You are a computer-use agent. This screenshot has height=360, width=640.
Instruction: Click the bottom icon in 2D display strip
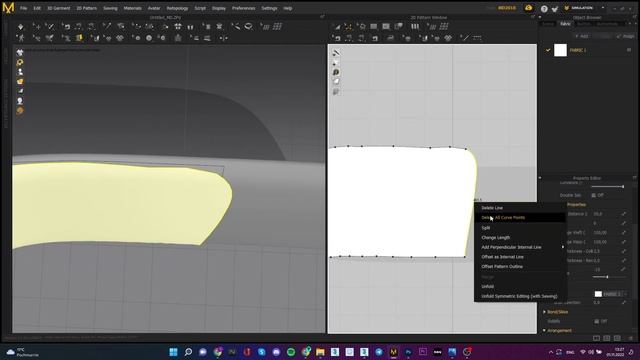pyautogui.click(x=336, y=91)
